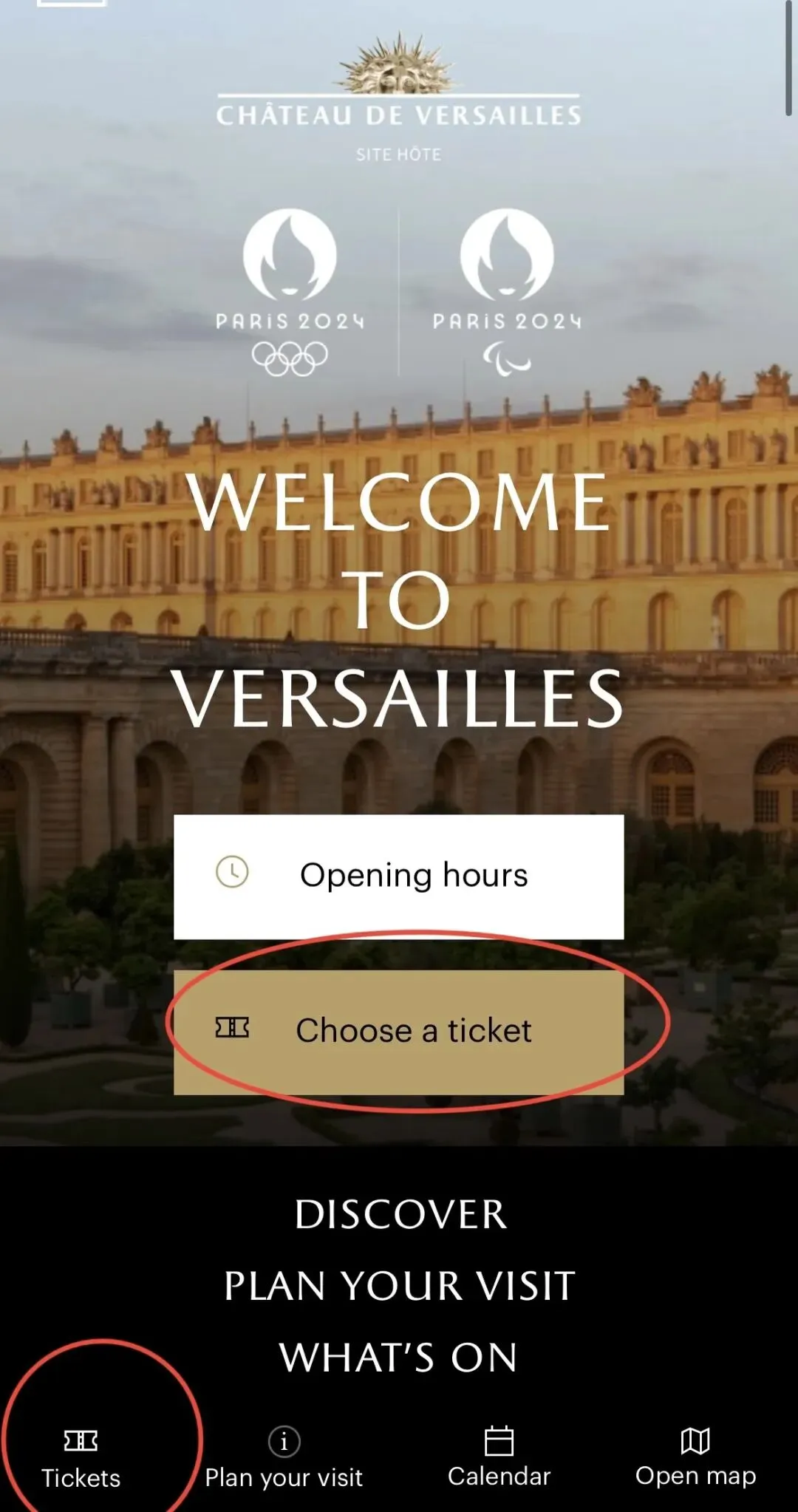The image size is (798, 1512).
Task: Tap the Paris 2024 Paralympics emblem
Action: [507, 292]
